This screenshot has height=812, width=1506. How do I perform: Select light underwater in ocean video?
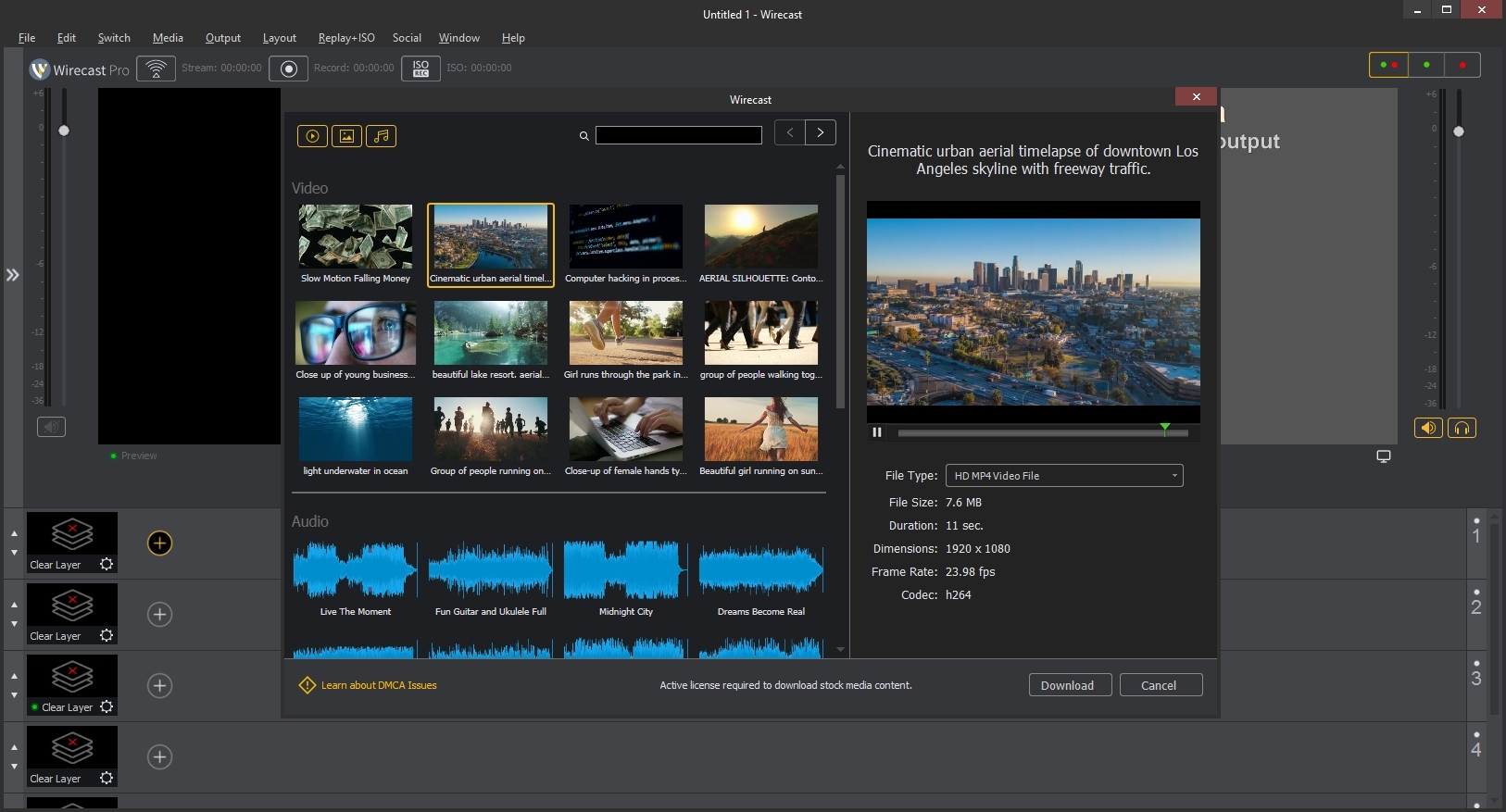tap(356, 437)
